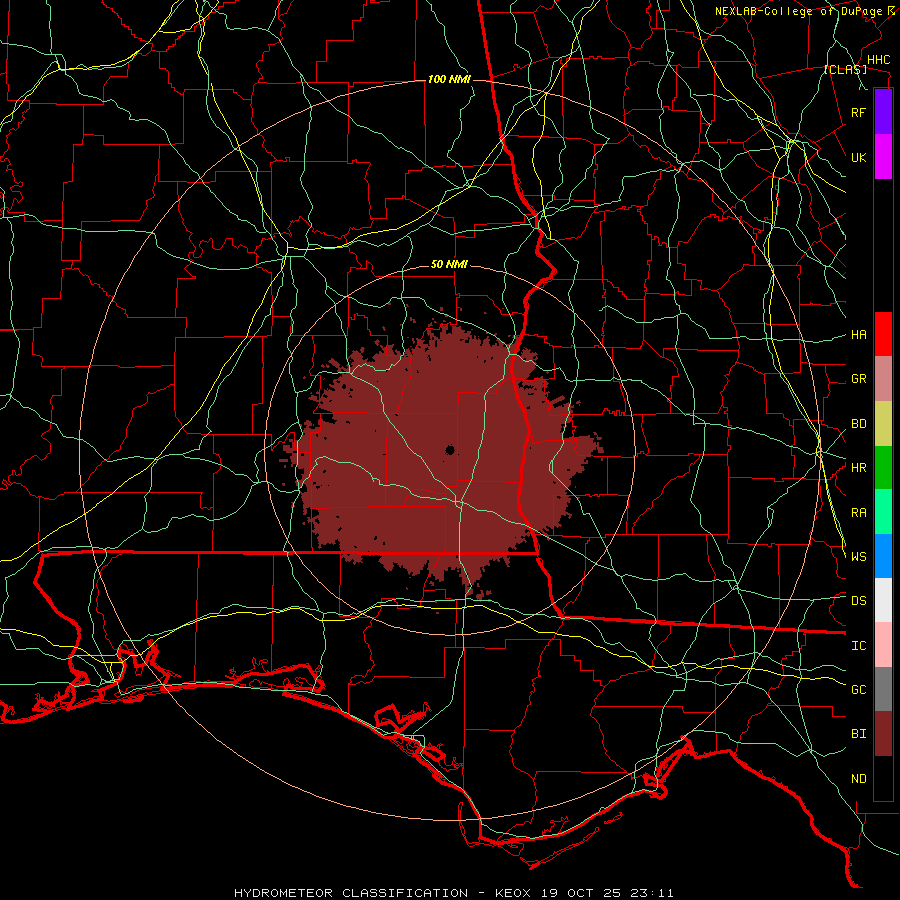Click the WS blue legend swatch
Viewport: 900px width, 900px height.
883,556
